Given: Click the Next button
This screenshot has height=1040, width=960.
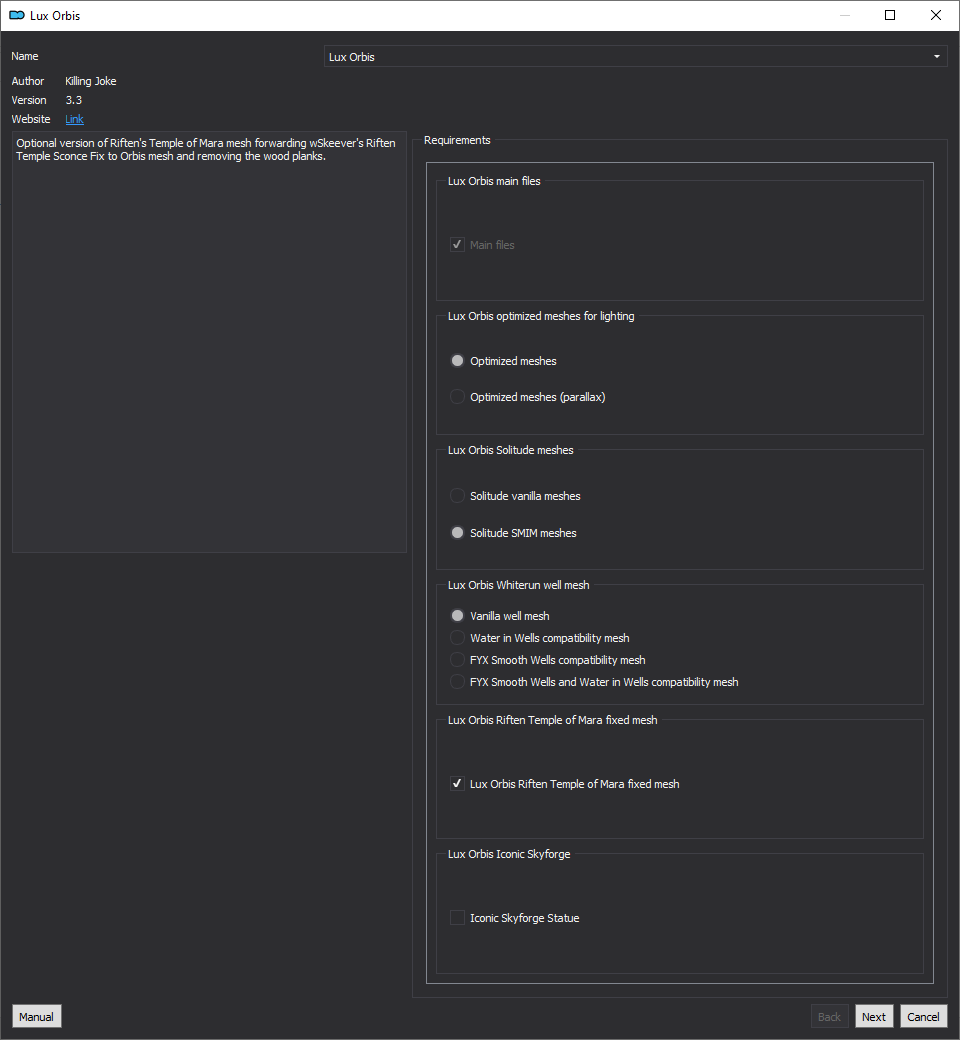Looking at the screenshot, I should [x=874, y=1016].
